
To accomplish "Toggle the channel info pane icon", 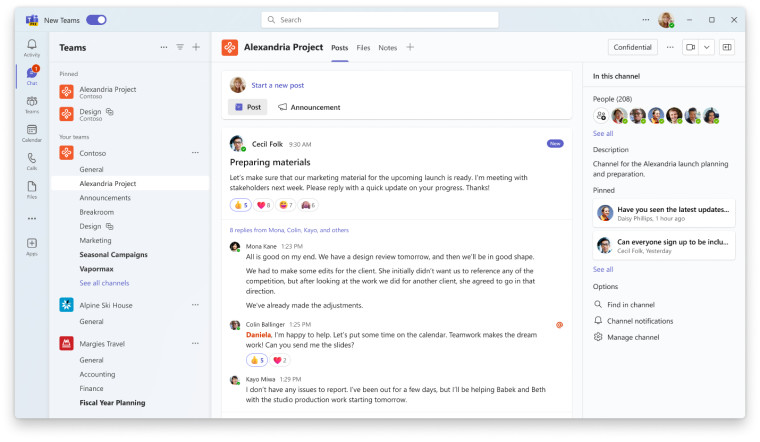I will [x=727, y=47].
